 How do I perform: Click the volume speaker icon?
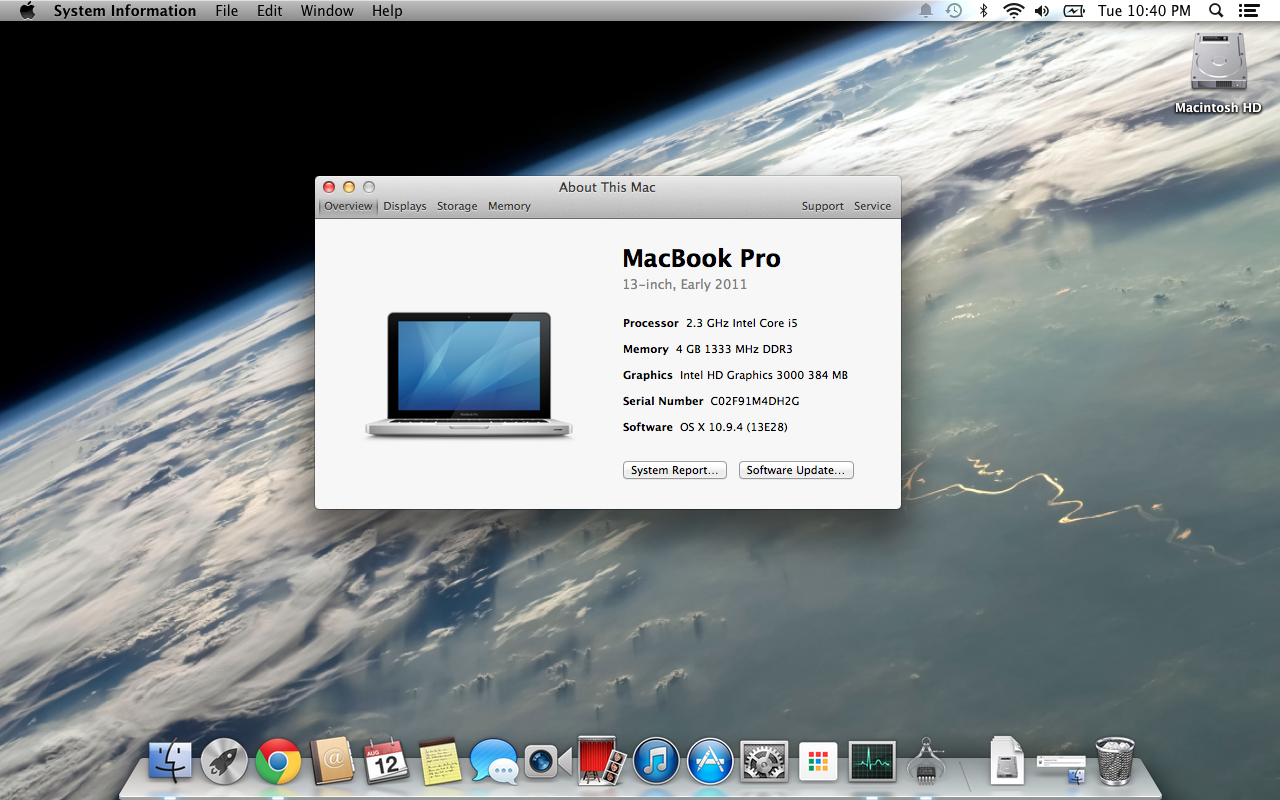1042,11
